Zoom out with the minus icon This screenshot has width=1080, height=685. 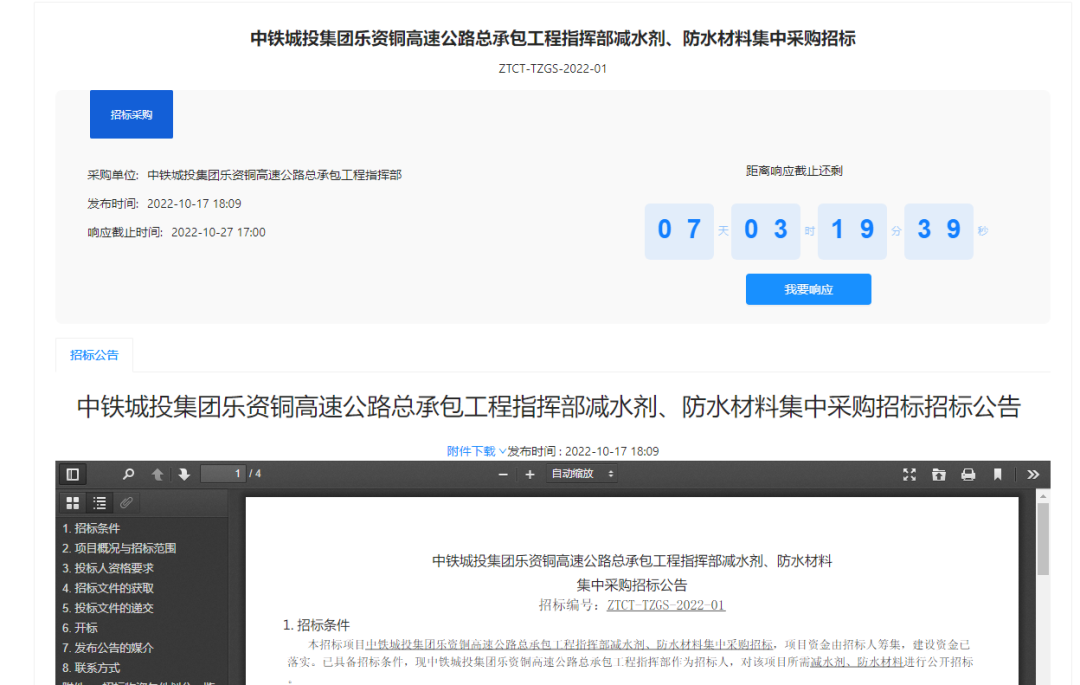503,474
